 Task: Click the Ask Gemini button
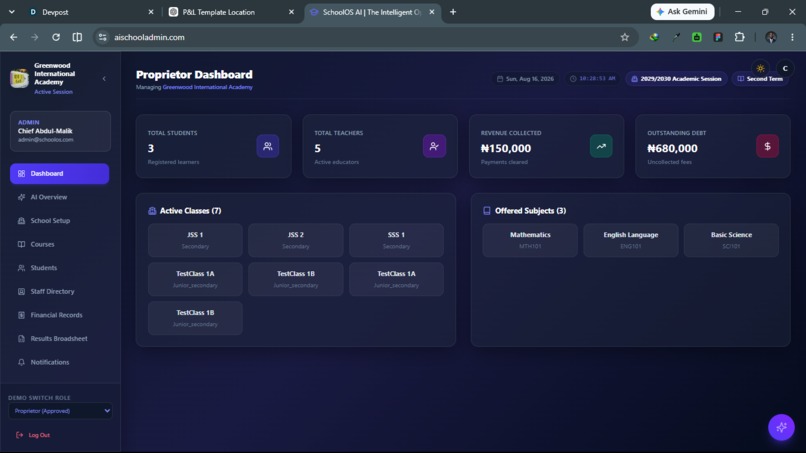pos(682,12)
